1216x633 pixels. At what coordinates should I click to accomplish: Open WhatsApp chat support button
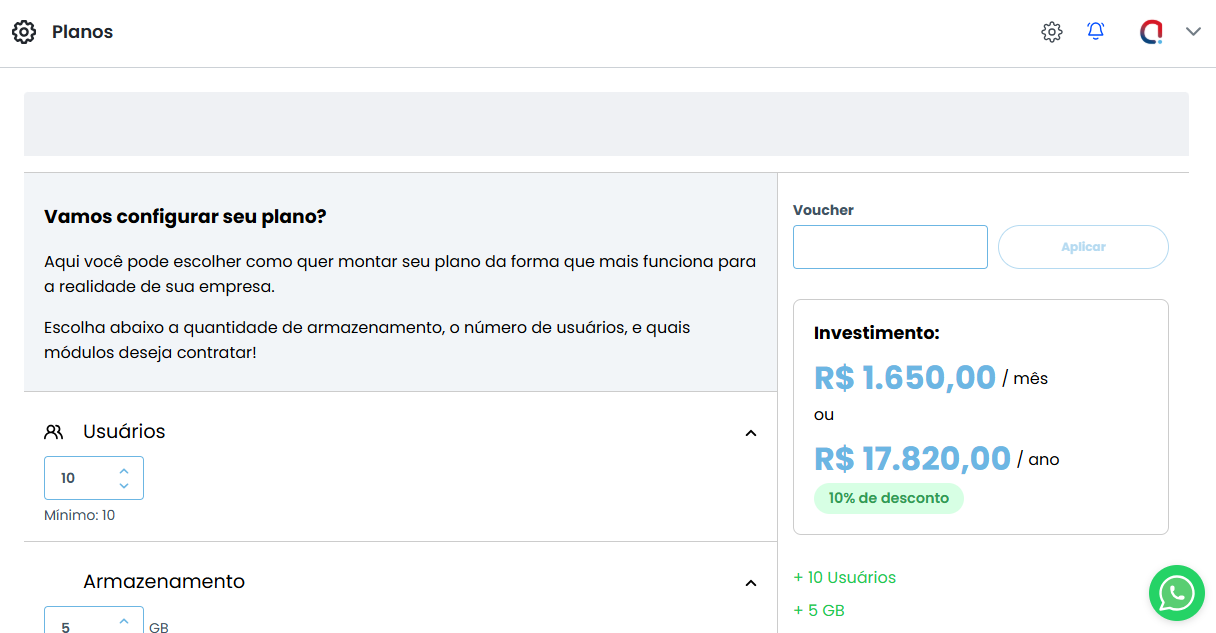[1176, 594]
